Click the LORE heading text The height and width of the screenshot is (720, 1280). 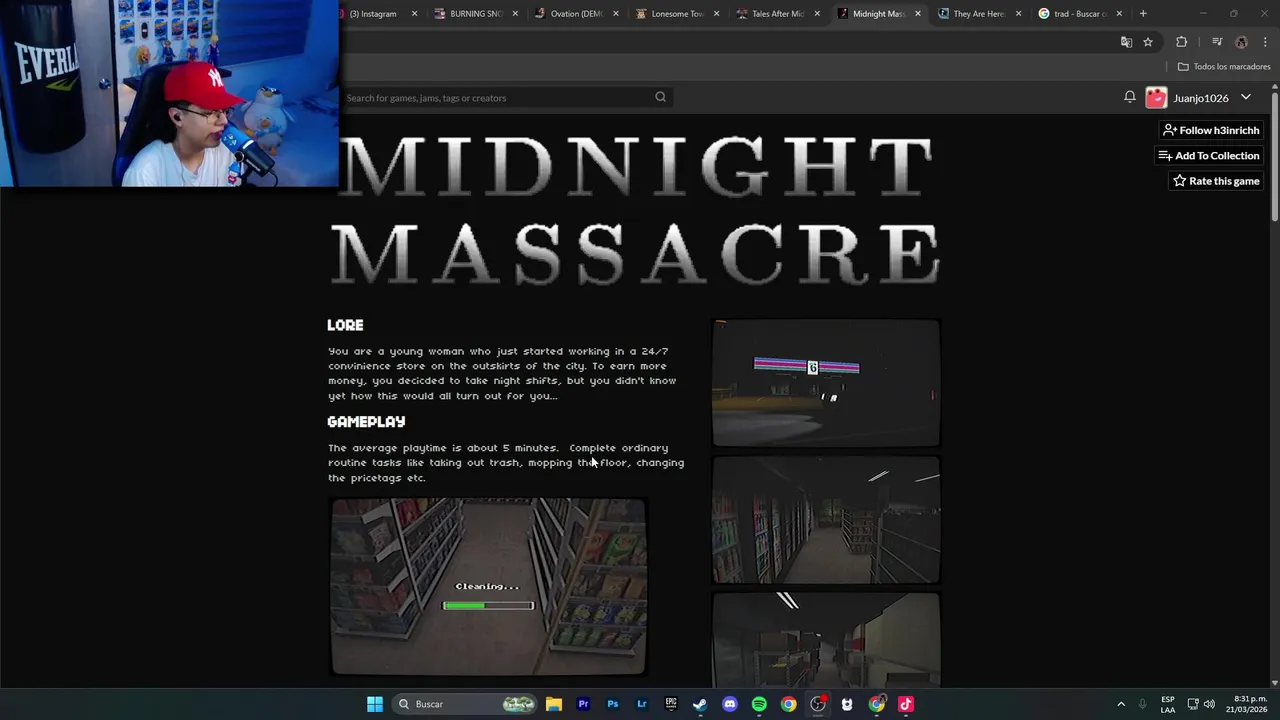(345, 325)
